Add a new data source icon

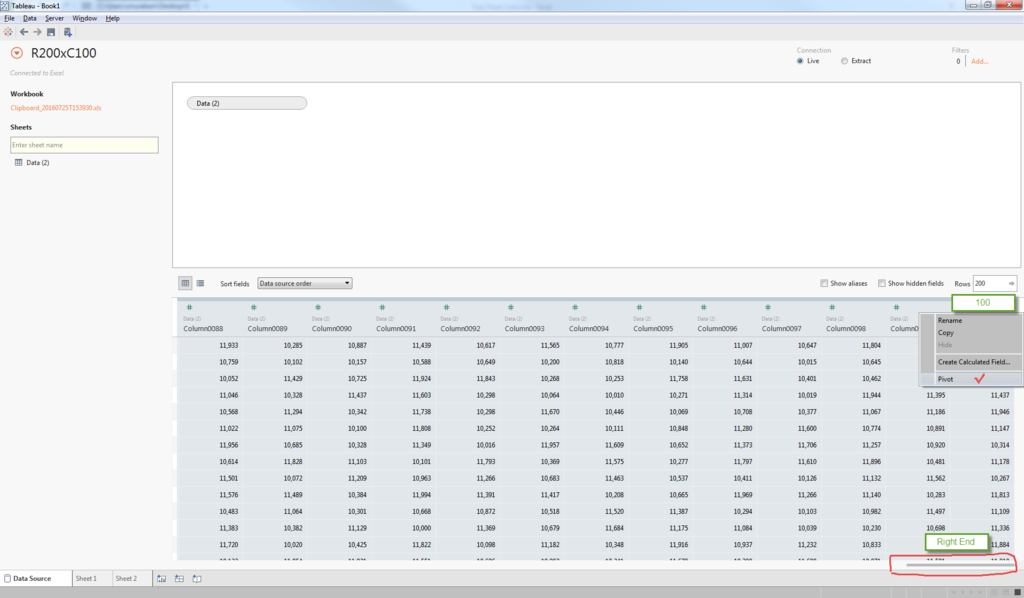point(67,32)
